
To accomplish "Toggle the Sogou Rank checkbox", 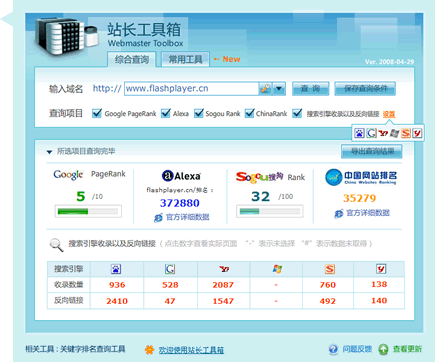I will (x=199, y=113).
